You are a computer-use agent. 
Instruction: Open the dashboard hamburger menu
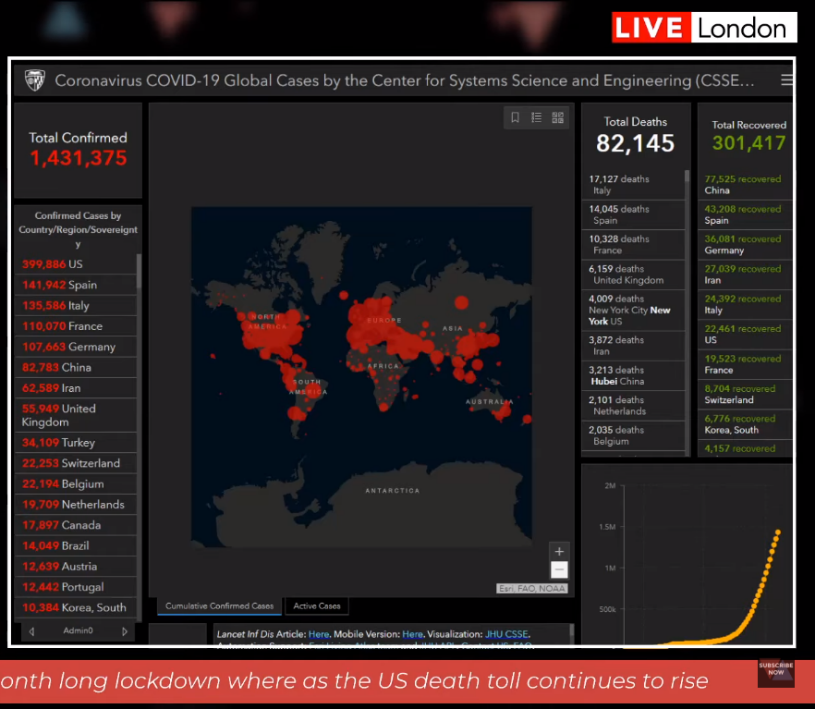click(787, 81)
